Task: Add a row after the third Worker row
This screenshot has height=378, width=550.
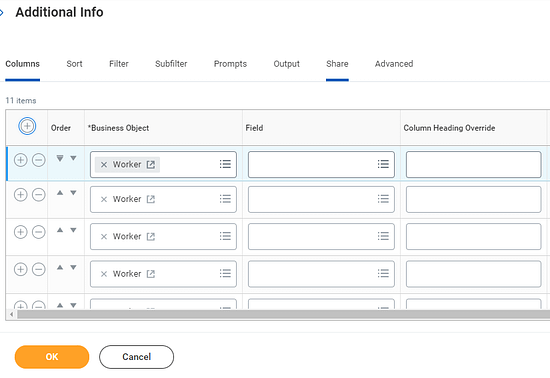Action: pyautogui.click(x=20, y=232)
